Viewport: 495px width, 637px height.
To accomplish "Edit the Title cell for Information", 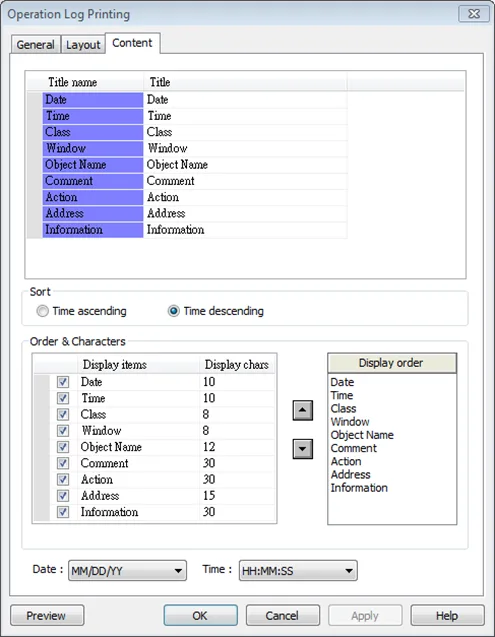I will pyautogui.click(x=245, y=230).
